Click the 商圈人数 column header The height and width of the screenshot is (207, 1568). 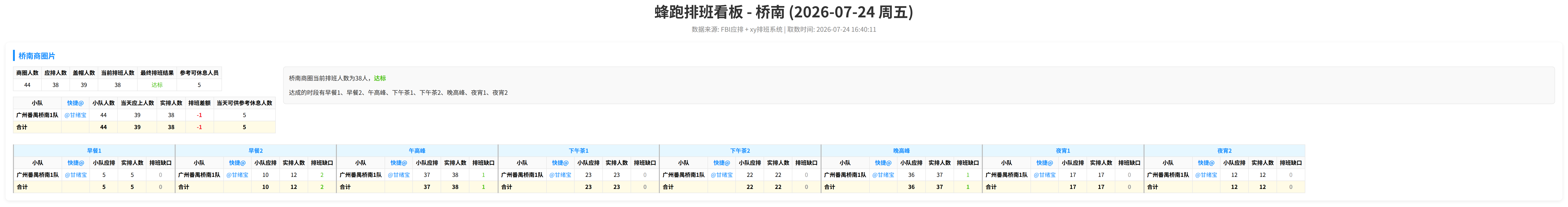pos(27,73)
